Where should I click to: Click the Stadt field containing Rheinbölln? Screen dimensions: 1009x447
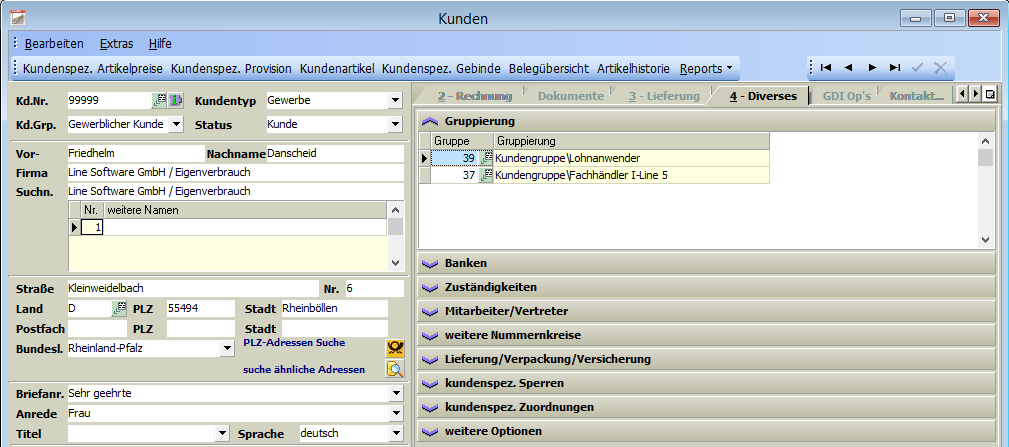(335, 309)
